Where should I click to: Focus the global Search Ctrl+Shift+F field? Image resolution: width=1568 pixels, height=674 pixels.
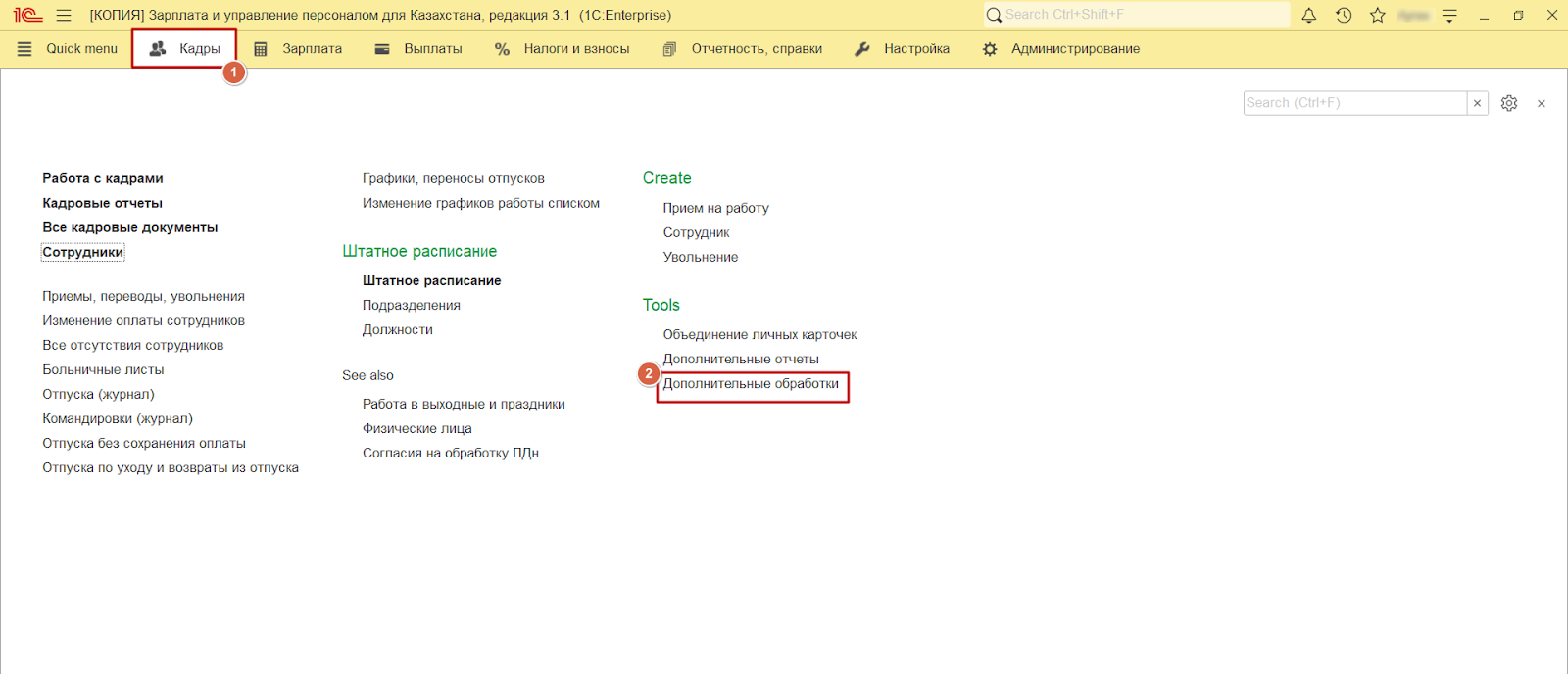pos(1137,15)
